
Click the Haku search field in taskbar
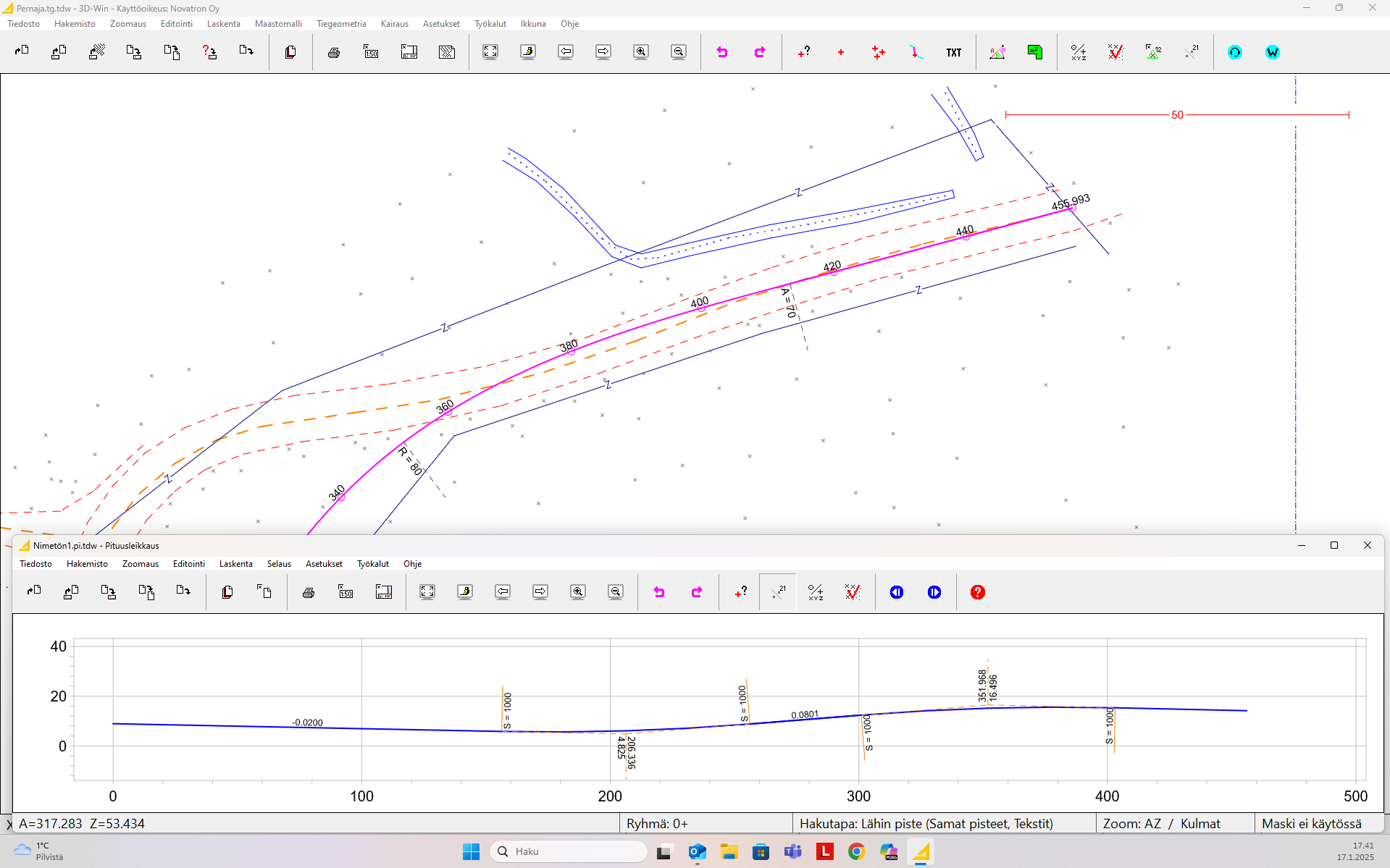pyautogui.click(x=569, y=851)
